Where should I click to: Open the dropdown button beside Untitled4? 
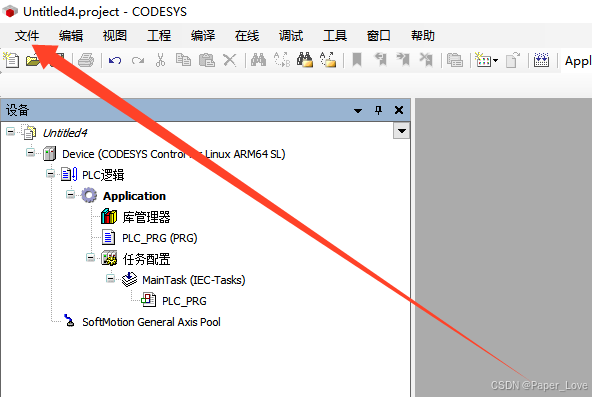coord(402,131)
